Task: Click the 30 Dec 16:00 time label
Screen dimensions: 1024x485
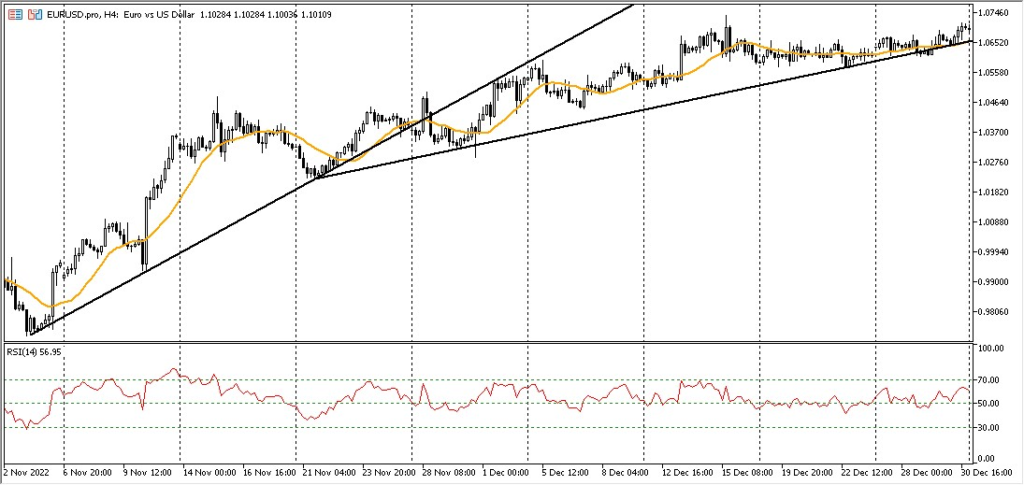Action: pyautogui.click(x=986, y=471)
